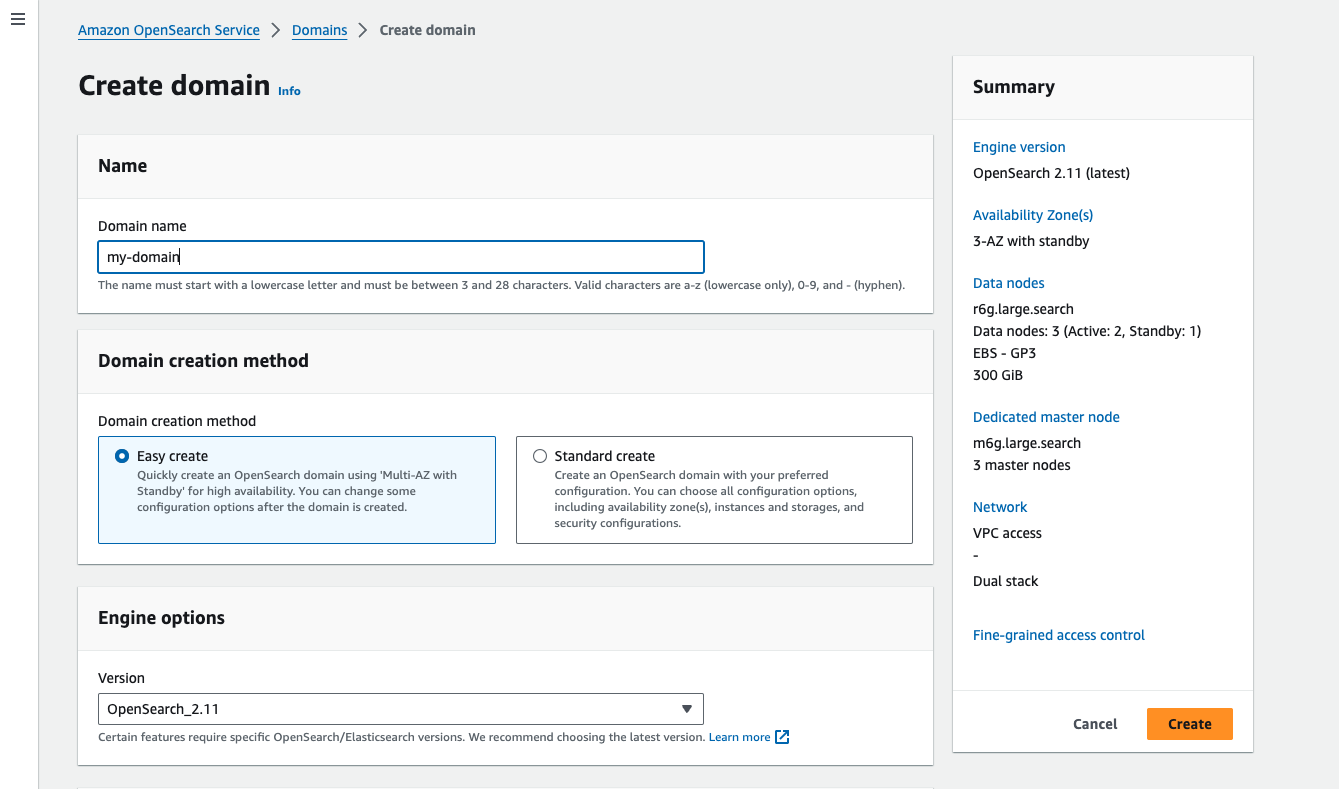This screenshot has width=1339, height=789.
Task: Open the Dedicated master node link
Action: (1046, 416)
